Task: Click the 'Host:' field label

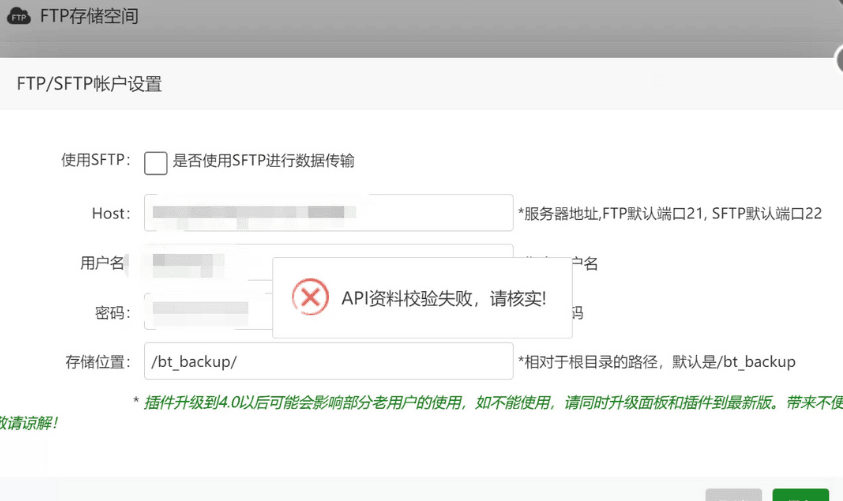Action: point(111,213)
